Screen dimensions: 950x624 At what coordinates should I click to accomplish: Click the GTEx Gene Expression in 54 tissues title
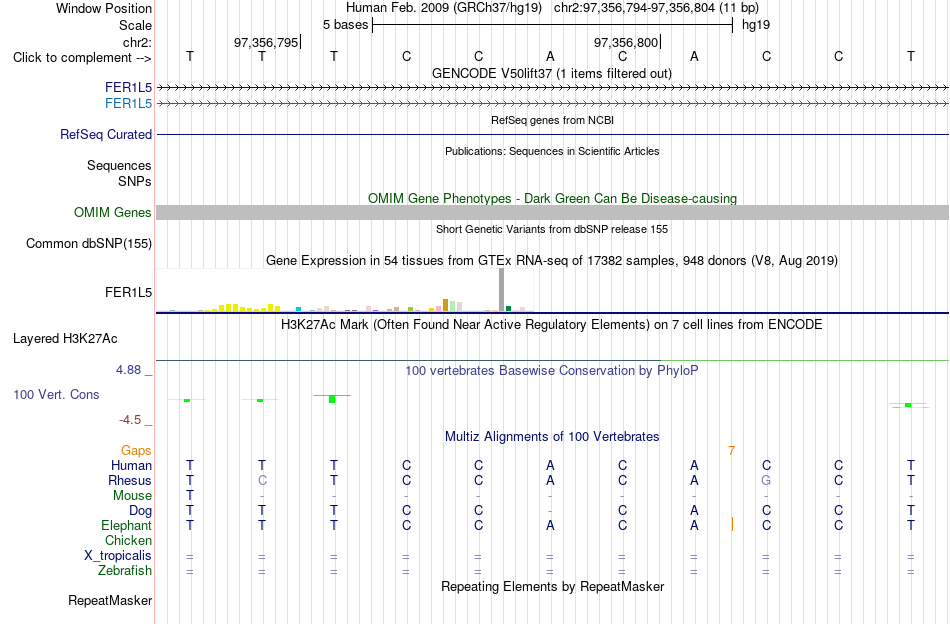(552, 261)
